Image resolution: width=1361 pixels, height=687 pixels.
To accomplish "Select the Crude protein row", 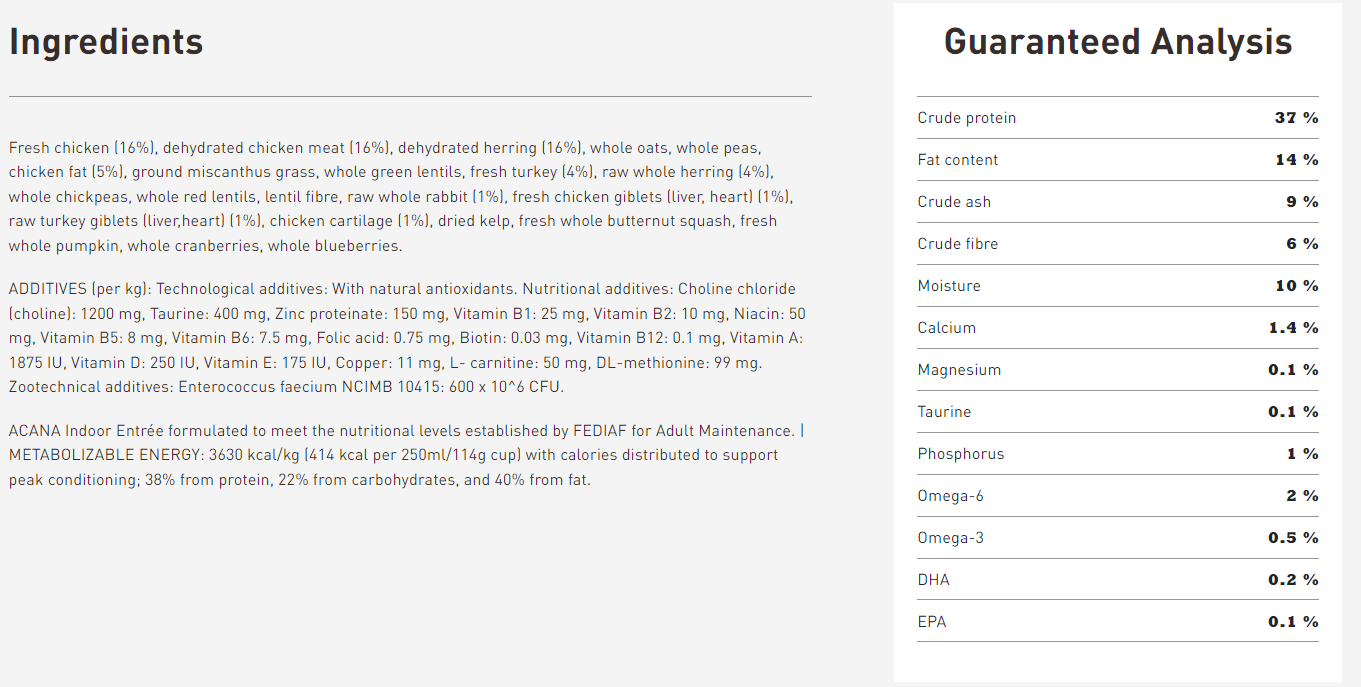I will [x=1118, y=118].
